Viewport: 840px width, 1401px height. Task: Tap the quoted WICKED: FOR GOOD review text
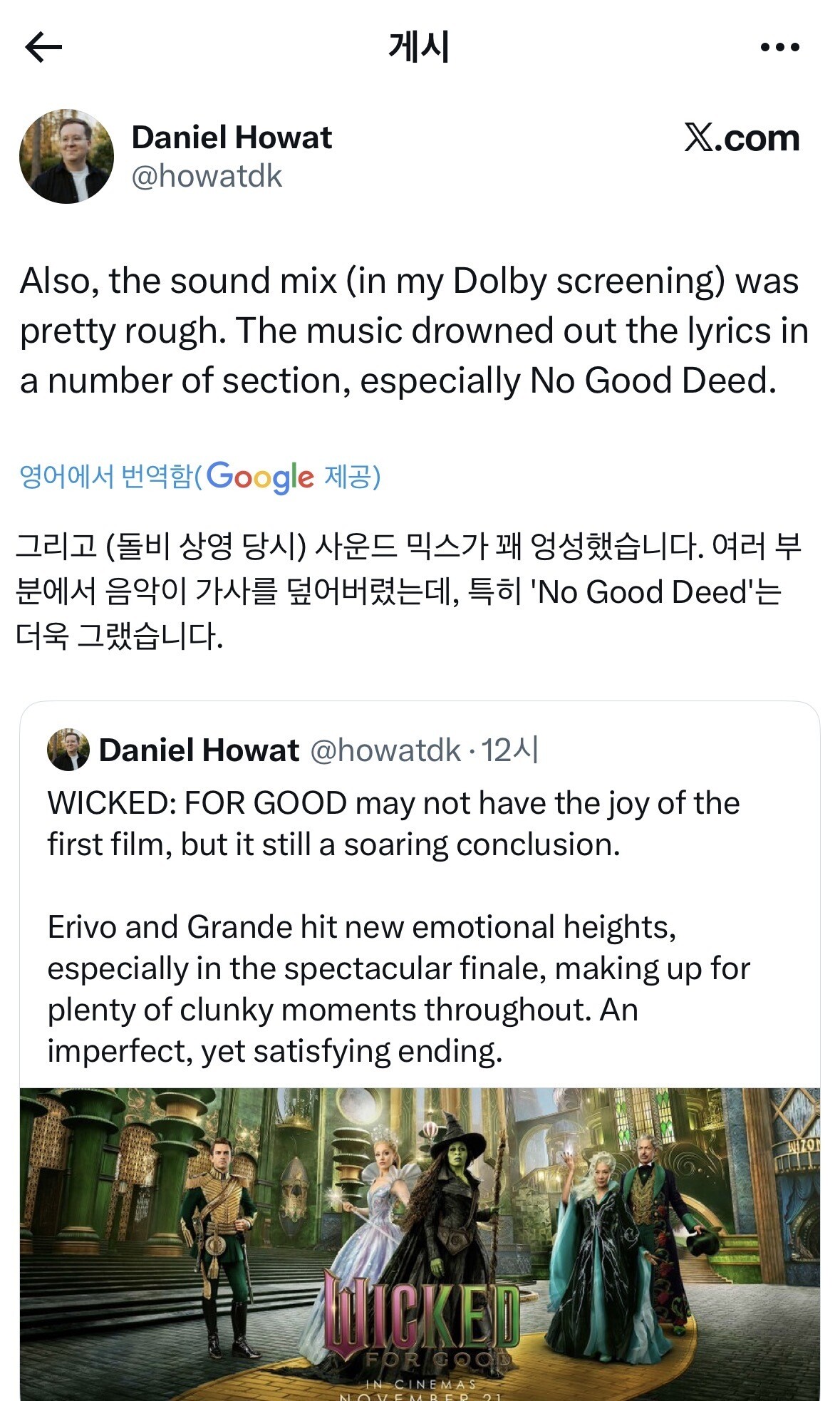point(393,824)
